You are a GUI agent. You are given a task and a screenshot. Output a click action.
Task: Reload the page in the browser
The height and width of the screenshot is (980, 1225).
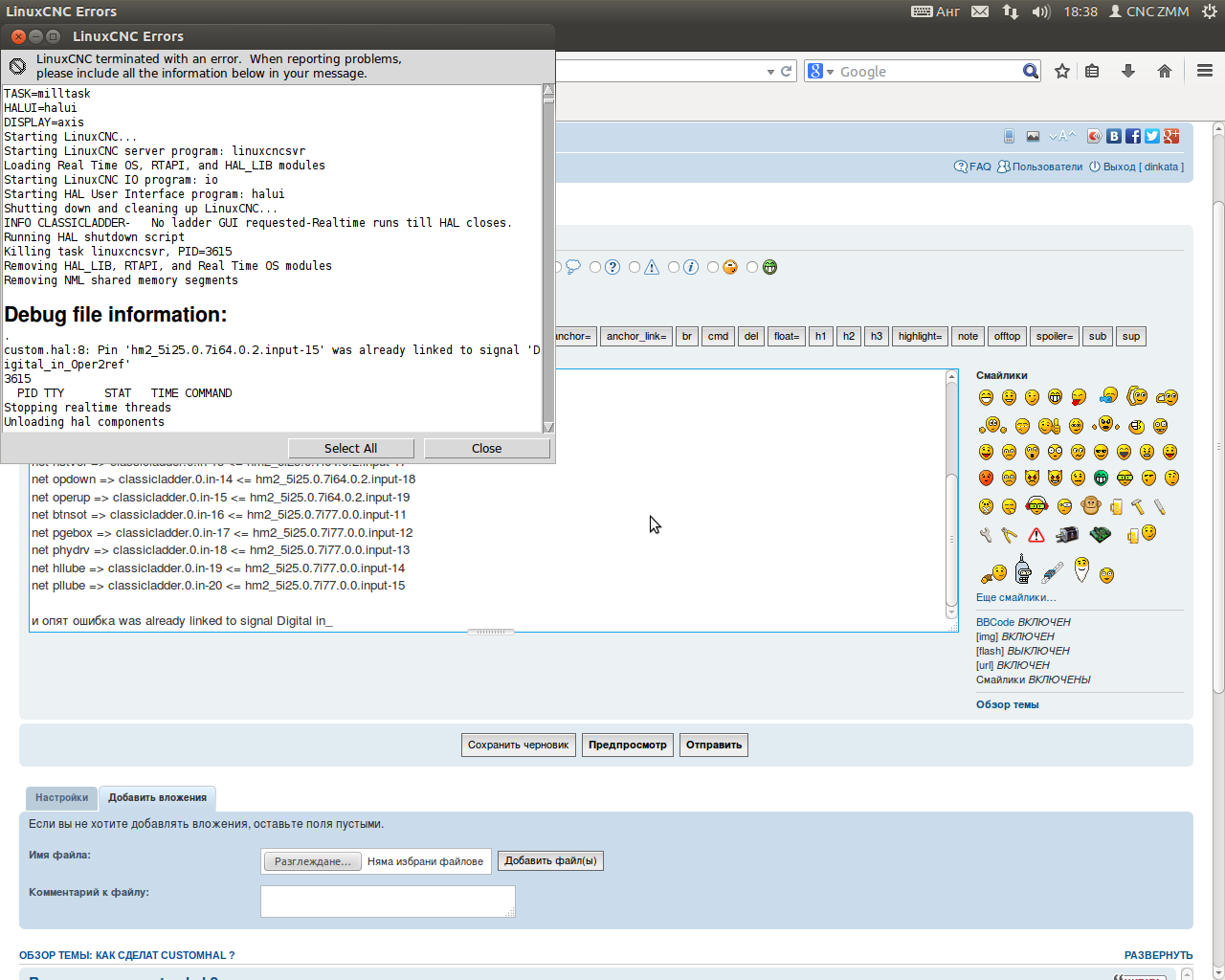point(787,72)
